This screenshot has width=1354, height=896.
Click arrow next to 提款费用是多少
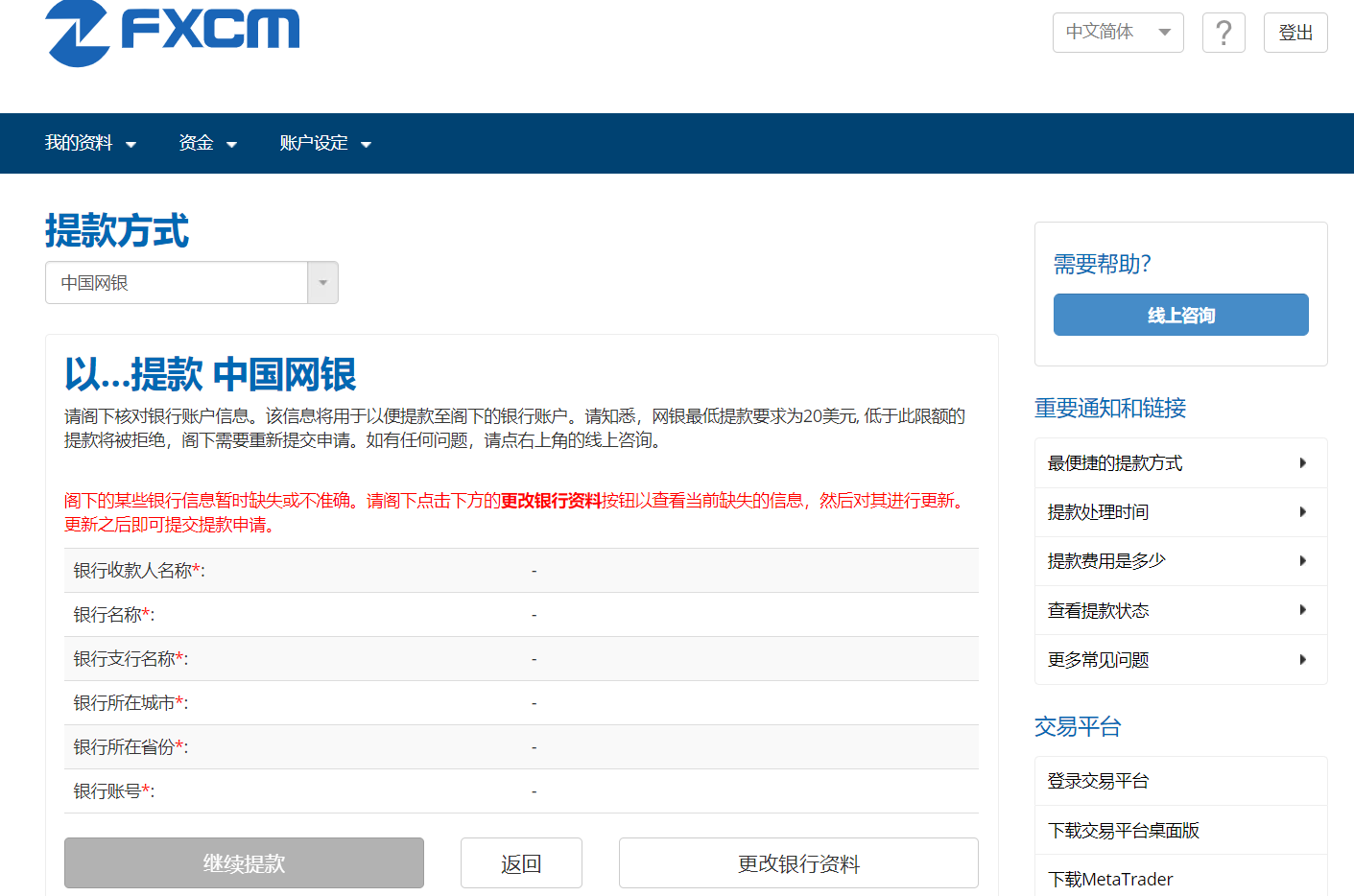[1302, 561]
